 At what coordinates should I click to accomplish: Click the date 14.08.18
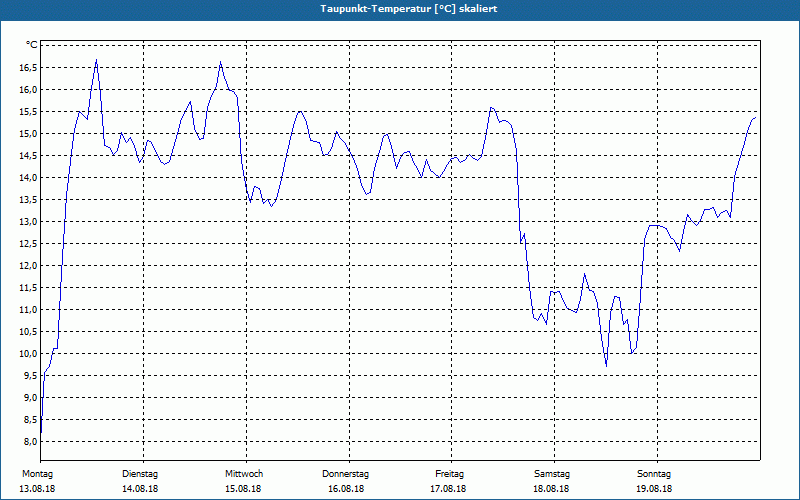pyautogui.click(x=140, y=489)
